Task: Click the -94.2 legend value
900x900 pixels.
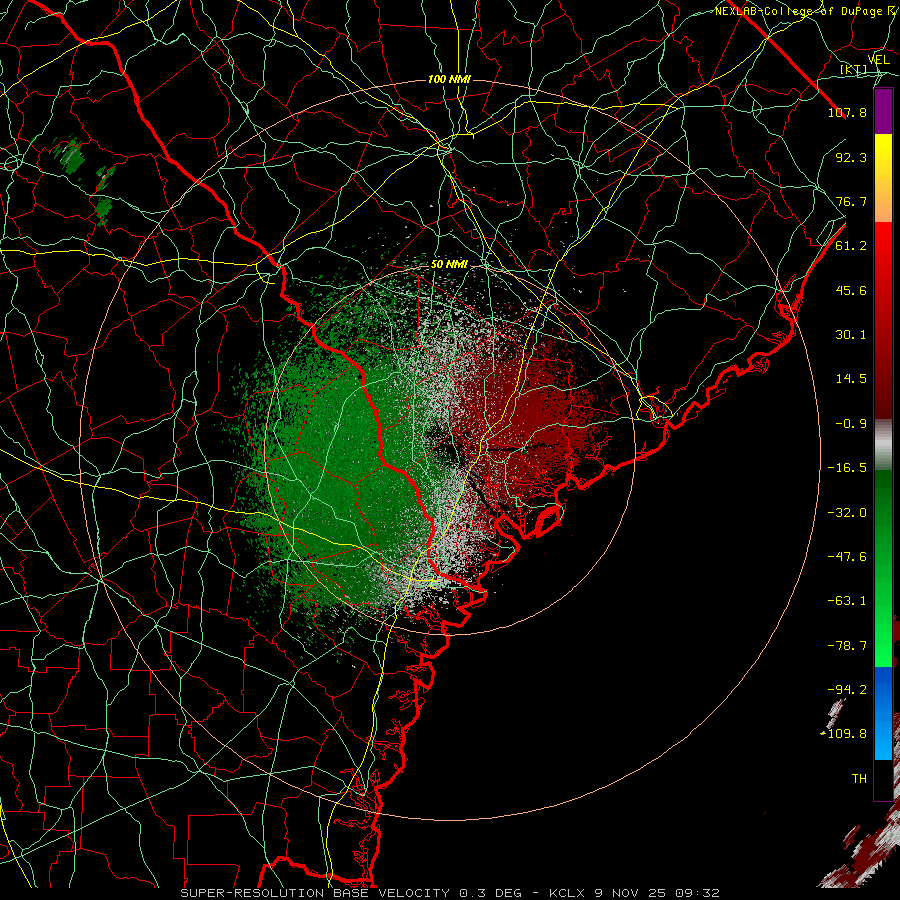Action: point(847,690)
